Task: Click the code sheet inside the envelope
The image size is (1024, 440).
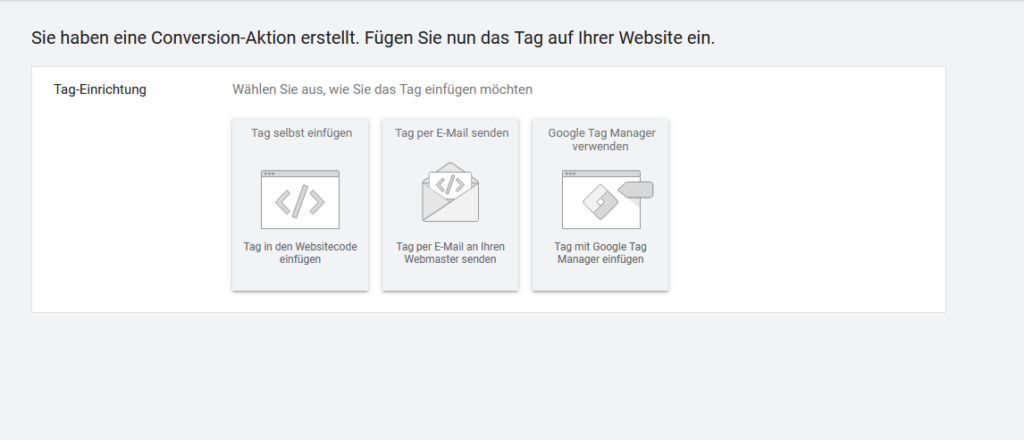Action: pyautogui.click(x=450, y=184)
